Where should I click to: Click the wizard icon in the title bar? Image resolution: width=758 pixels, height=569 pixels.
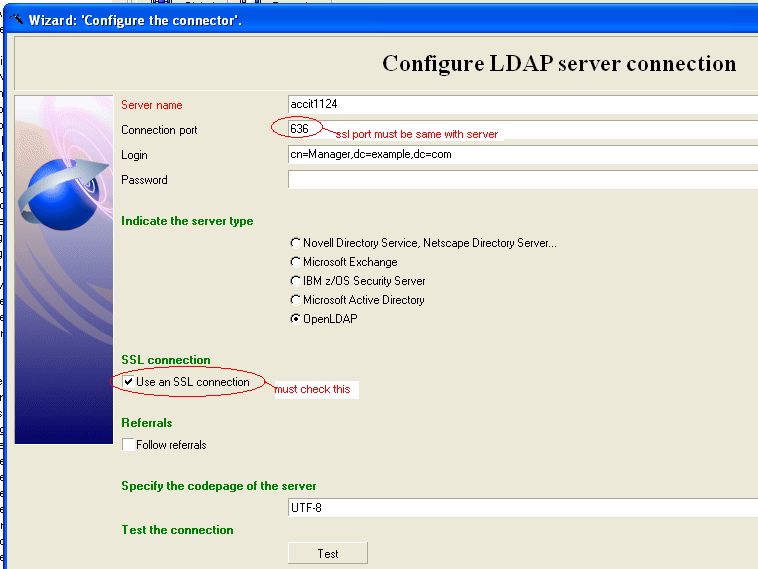pos(16,19)
